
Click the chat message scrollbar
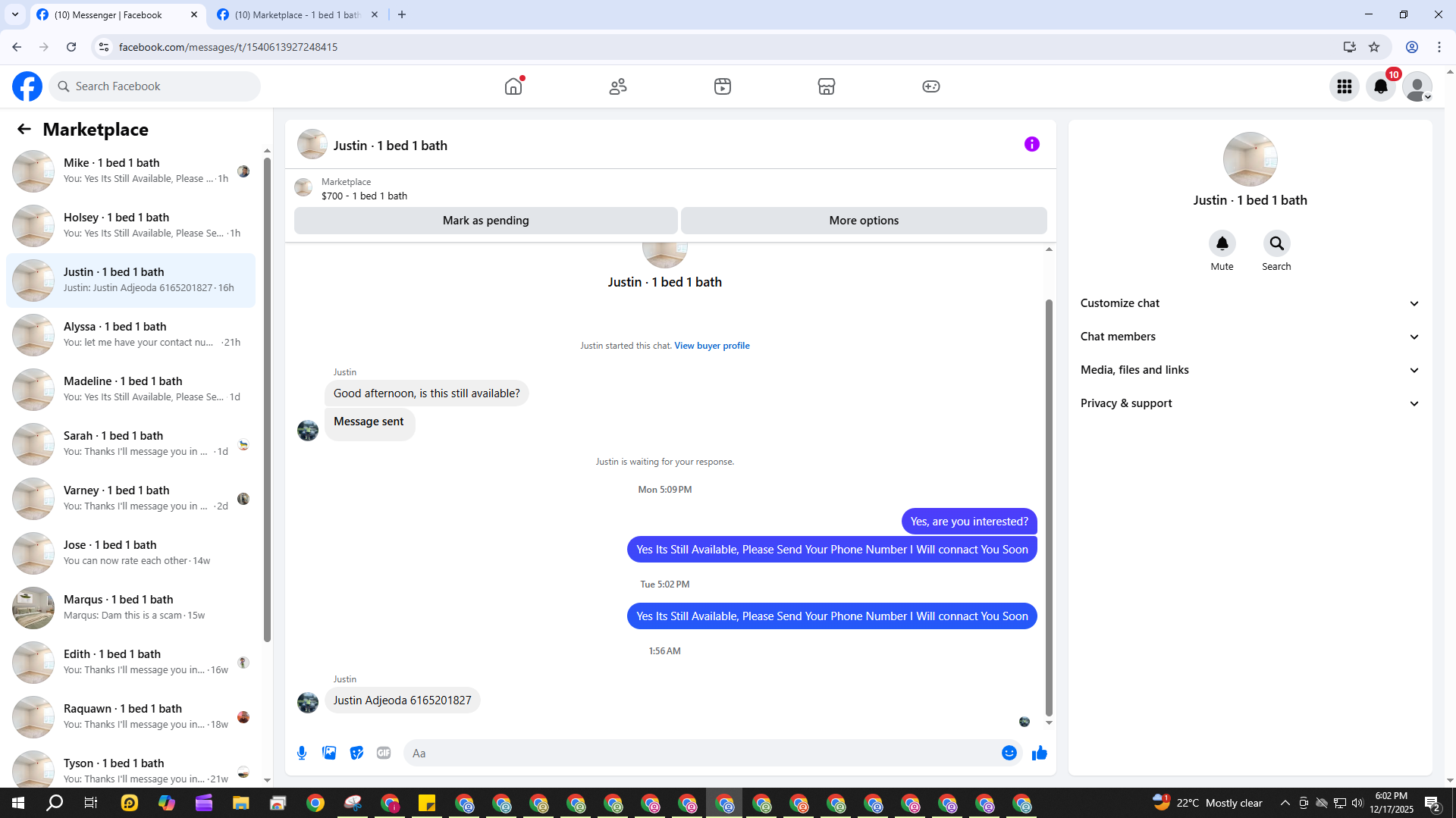1049,506
